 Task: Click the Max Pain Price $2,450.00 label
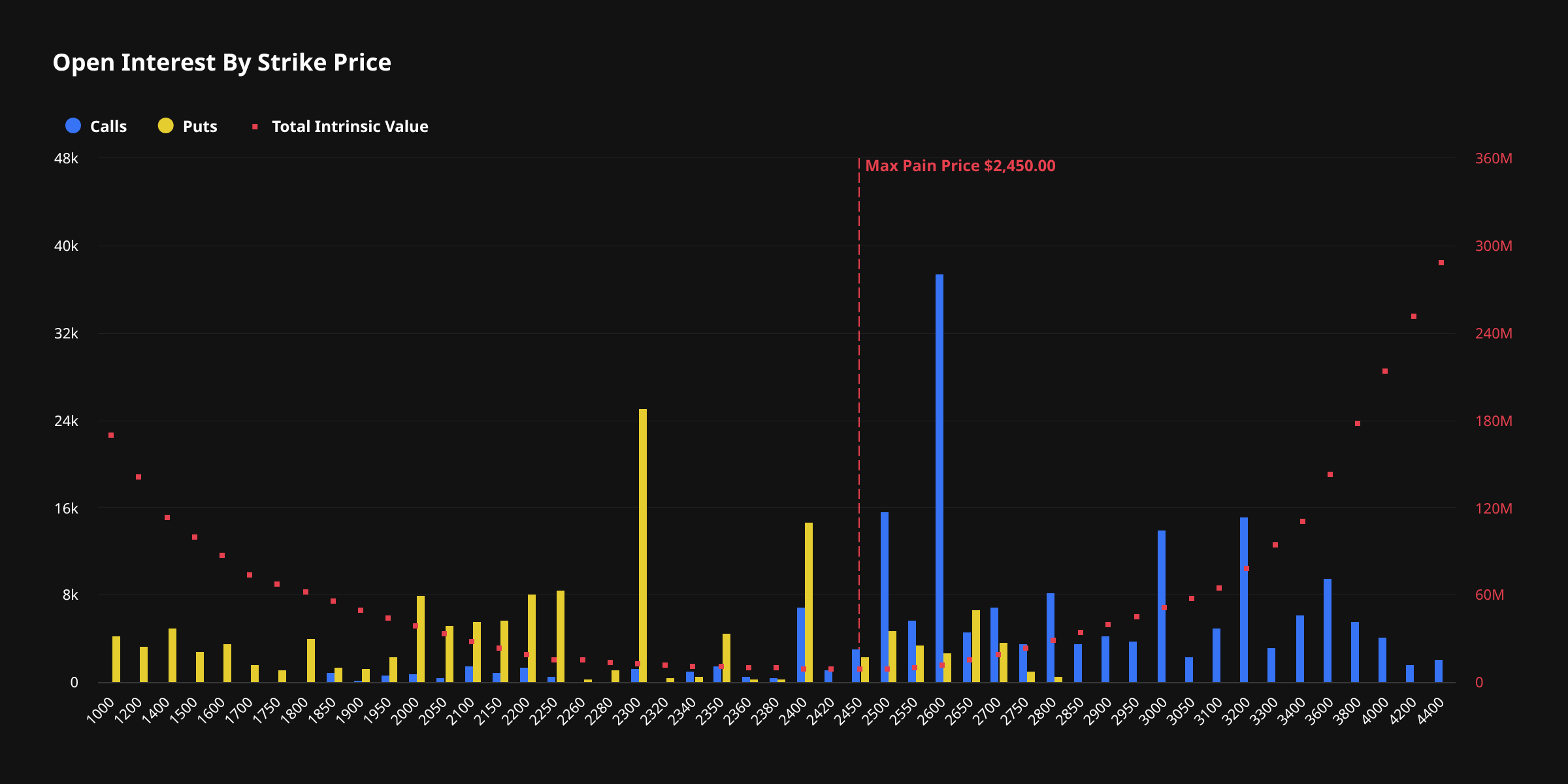pyautogui.click(x=960, y=166)
